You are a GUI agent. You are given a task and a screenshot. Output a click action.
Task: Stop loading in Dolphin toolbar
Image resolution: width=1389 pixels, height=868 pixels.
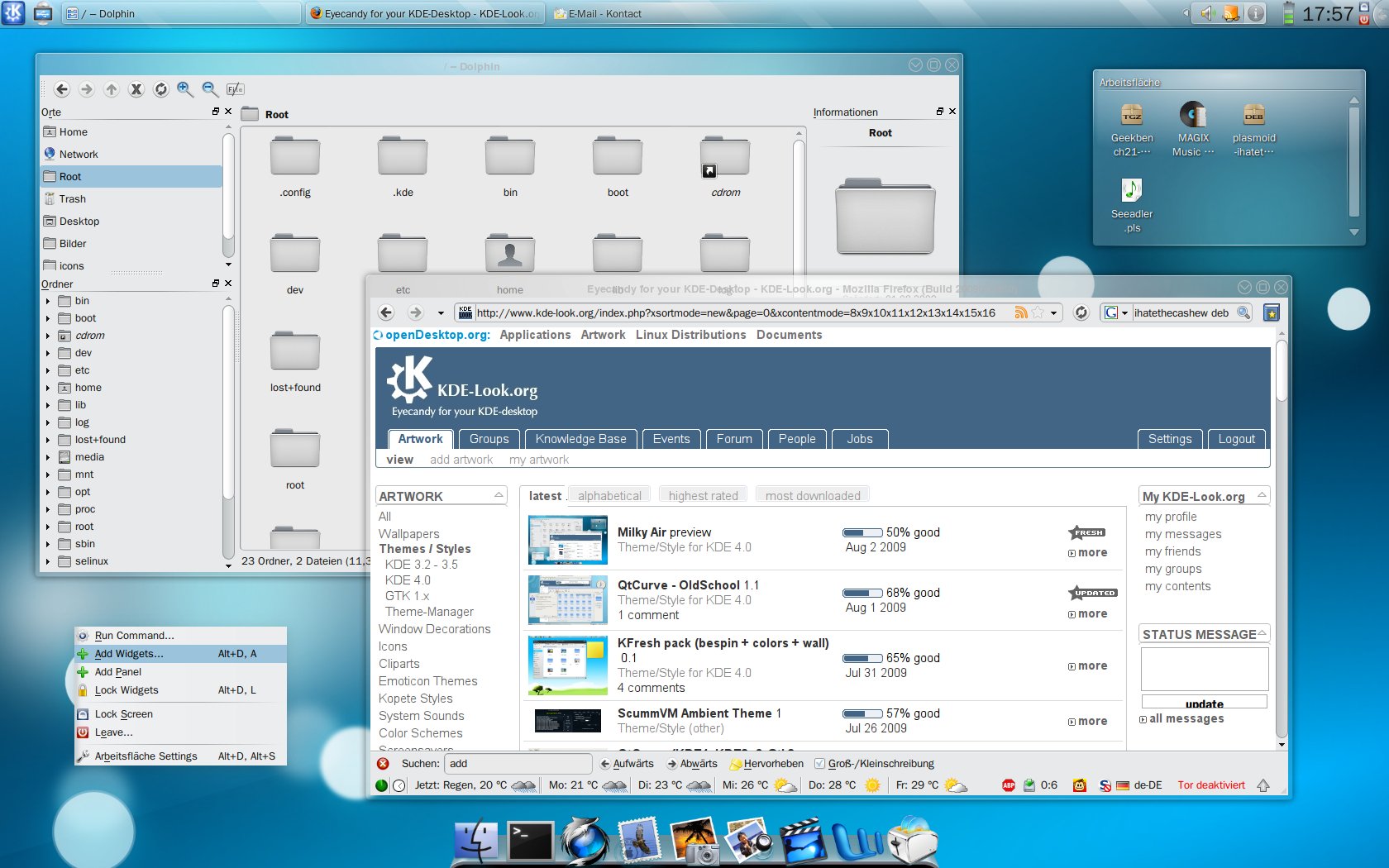tap(136, 89)
